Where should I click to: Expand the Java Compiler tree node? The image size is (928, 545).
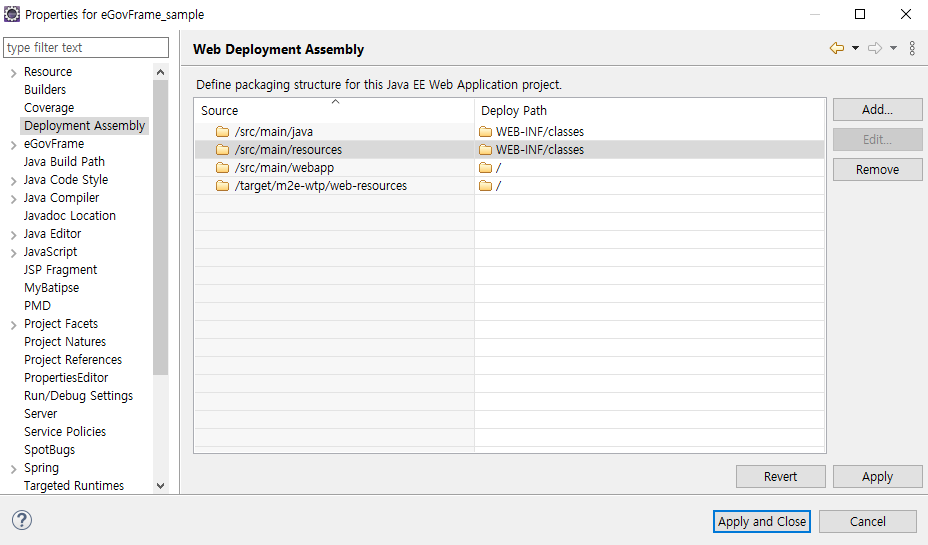[x=13, y=199]
